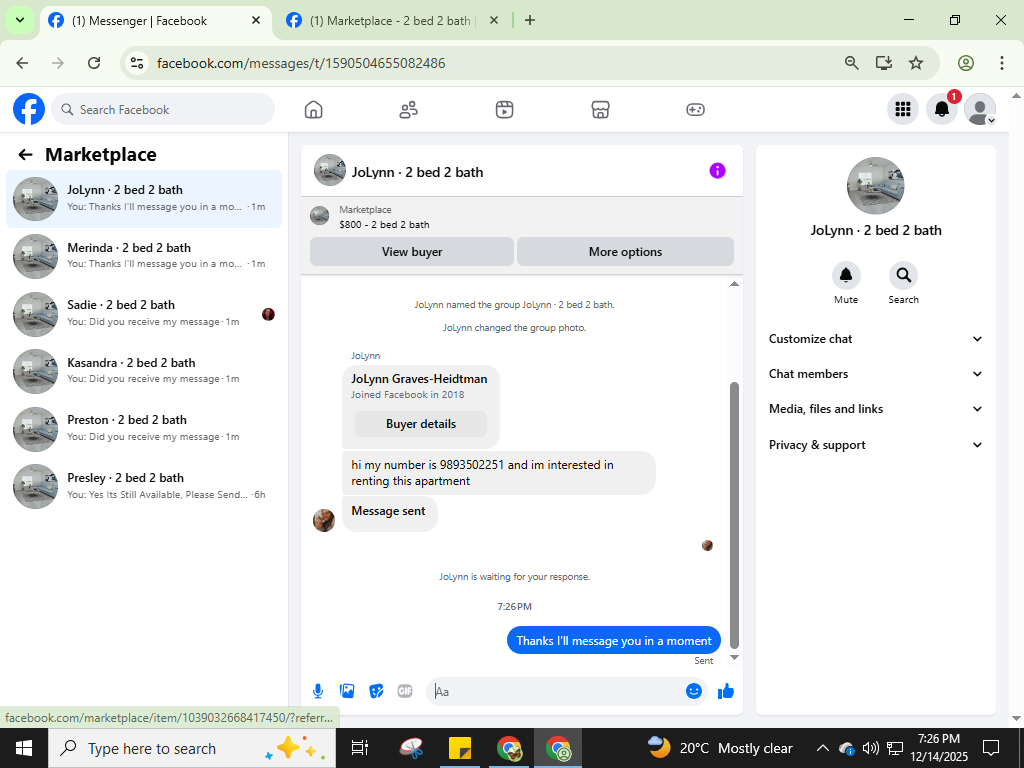1024x768 pixels.
Task: Click the 'Thanks I'll message you' bubble
Action: point(614,641)
